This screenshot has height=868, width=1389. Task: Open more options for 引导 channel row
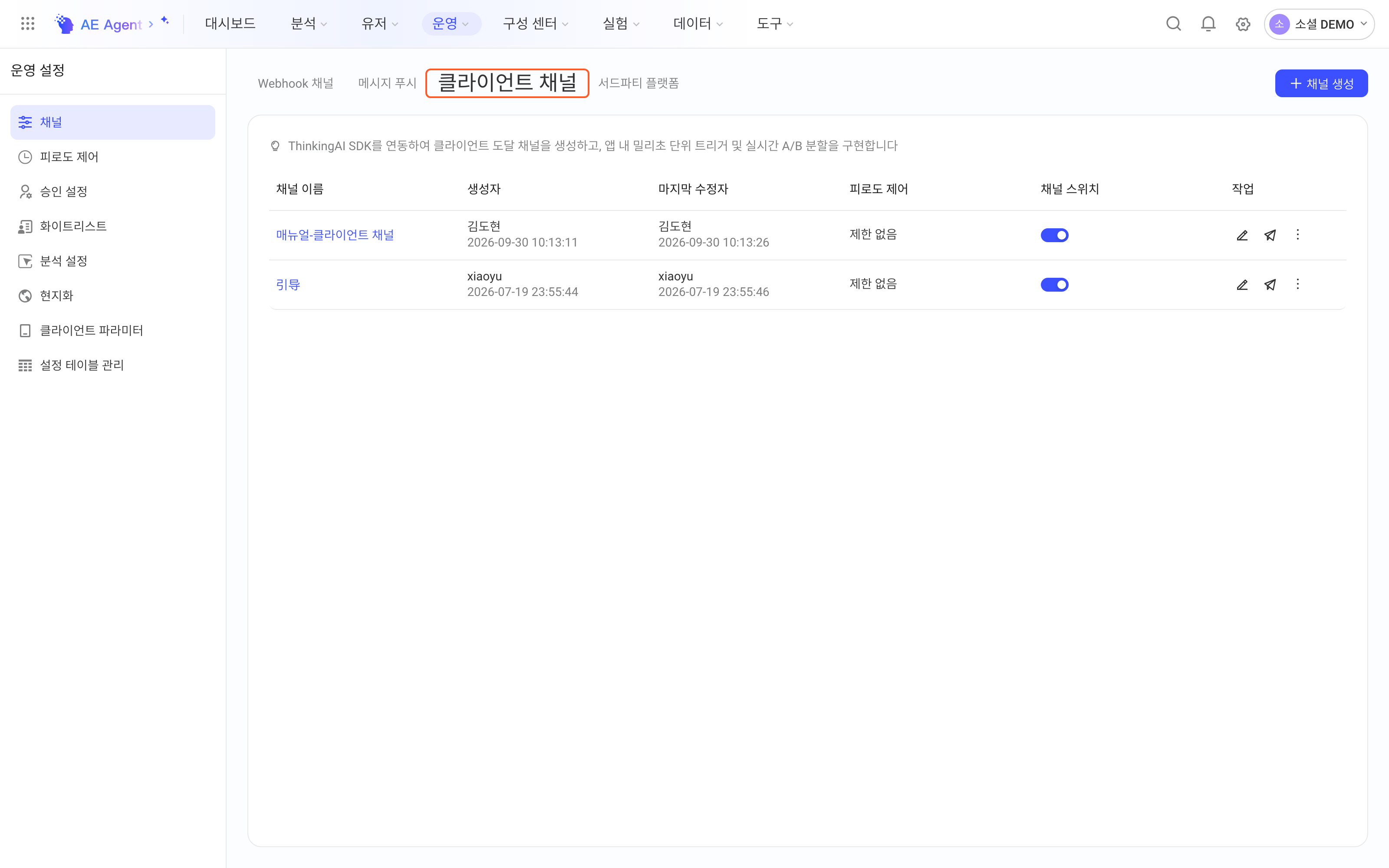pyautogui.click(x=1298, y=284)
